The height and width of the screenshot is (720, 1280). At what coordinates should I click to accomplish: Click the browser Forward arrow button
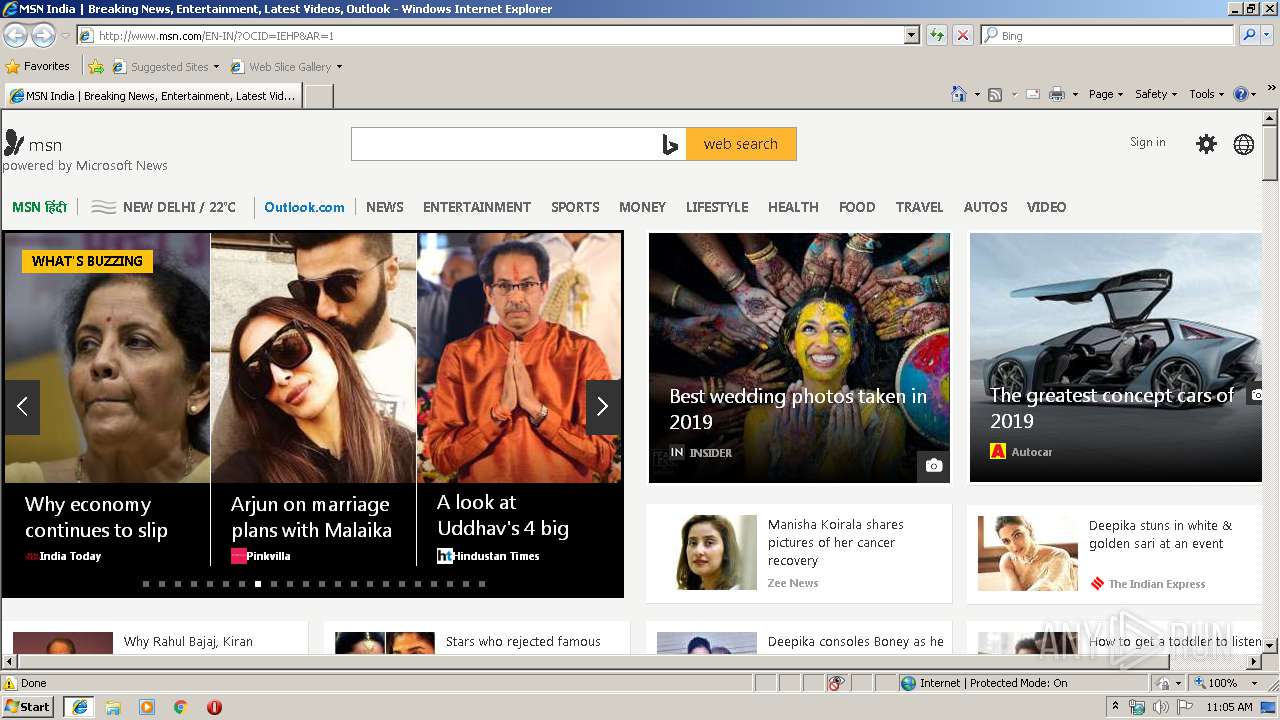[x=43, y=35]
